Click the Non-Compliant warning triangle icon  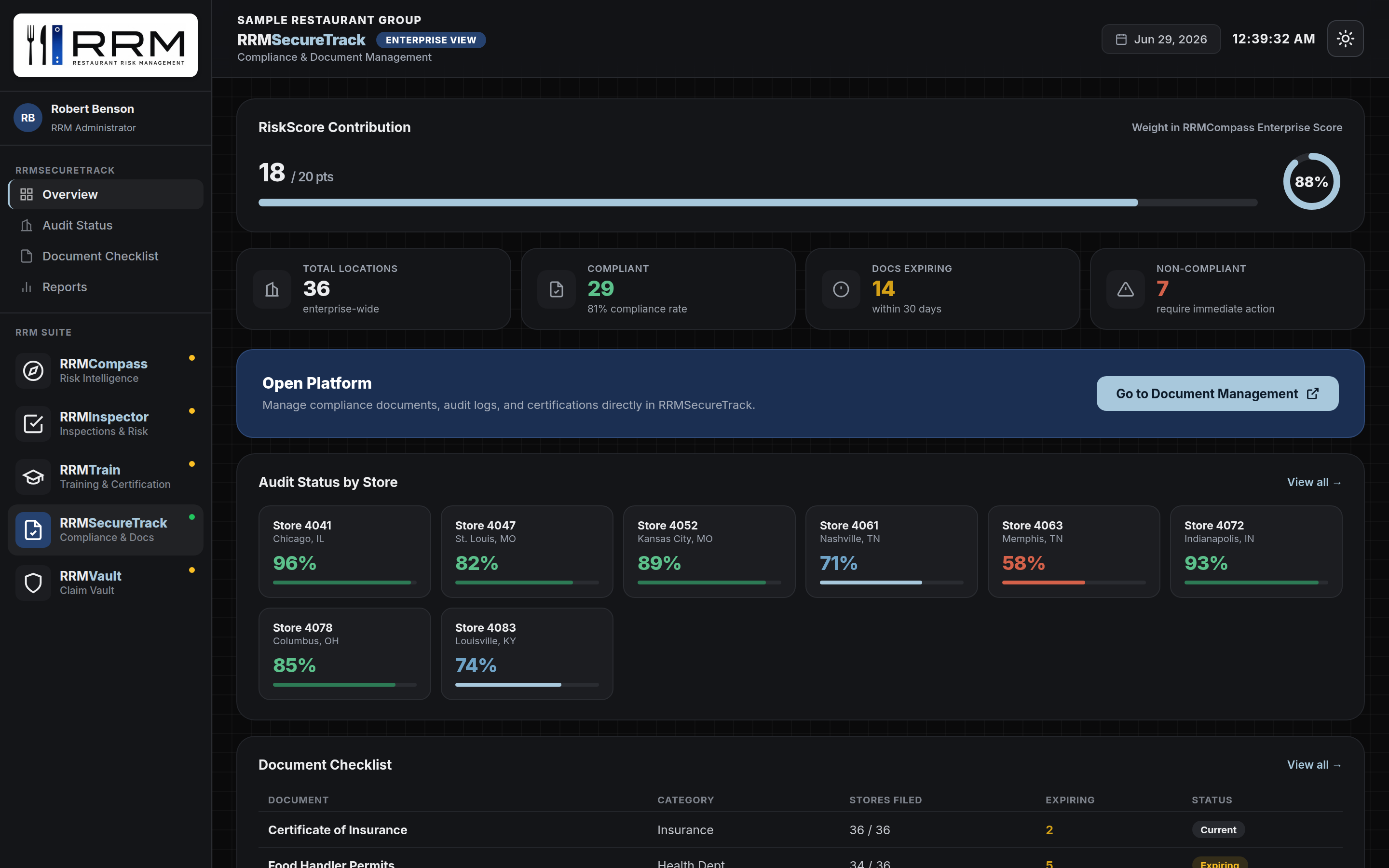1125,289
